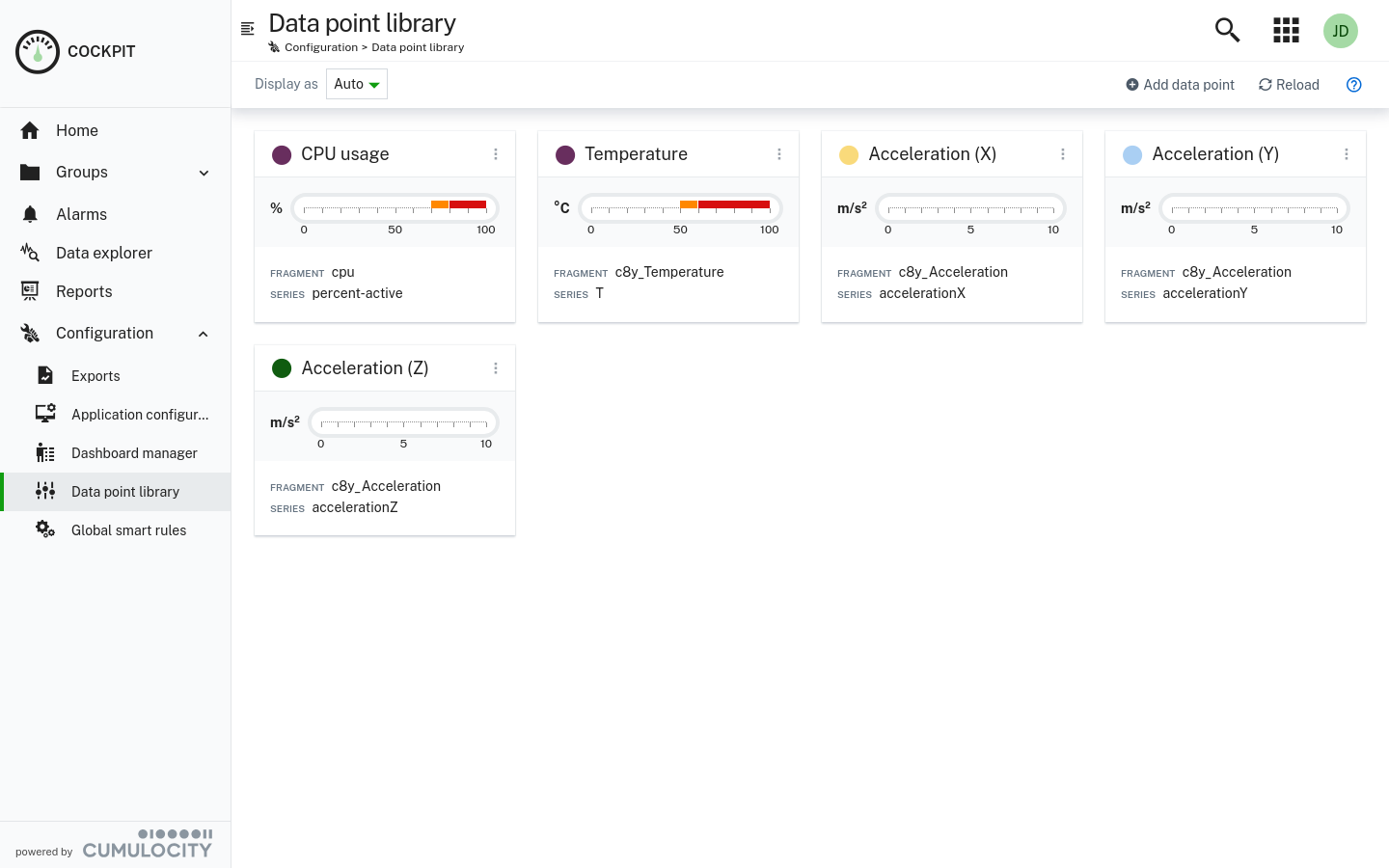Click the help question mark icon

[x=1354, y=85]
